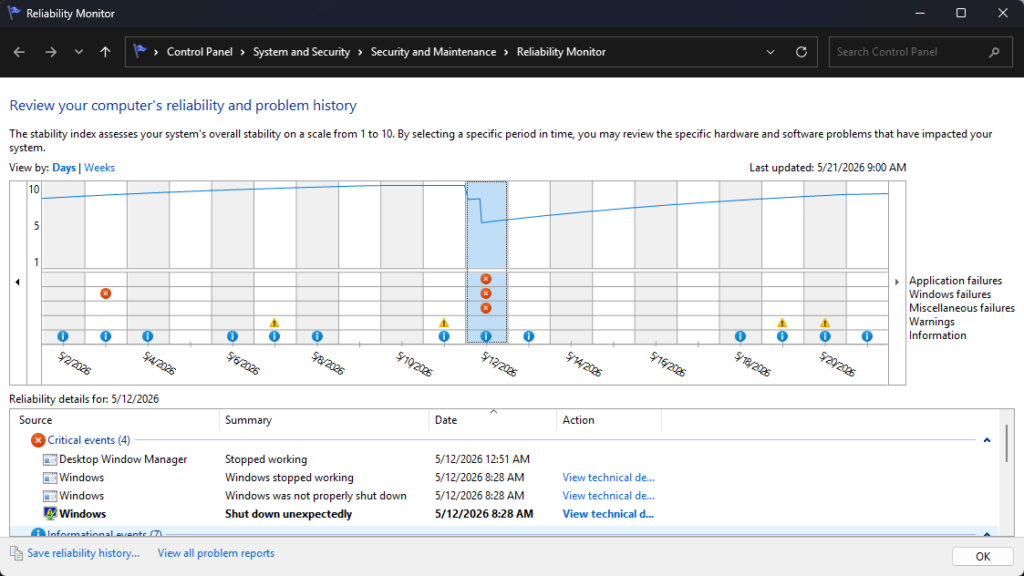Go forward with the forward arrow
The image size is (1024, 576).
(50, 52)
